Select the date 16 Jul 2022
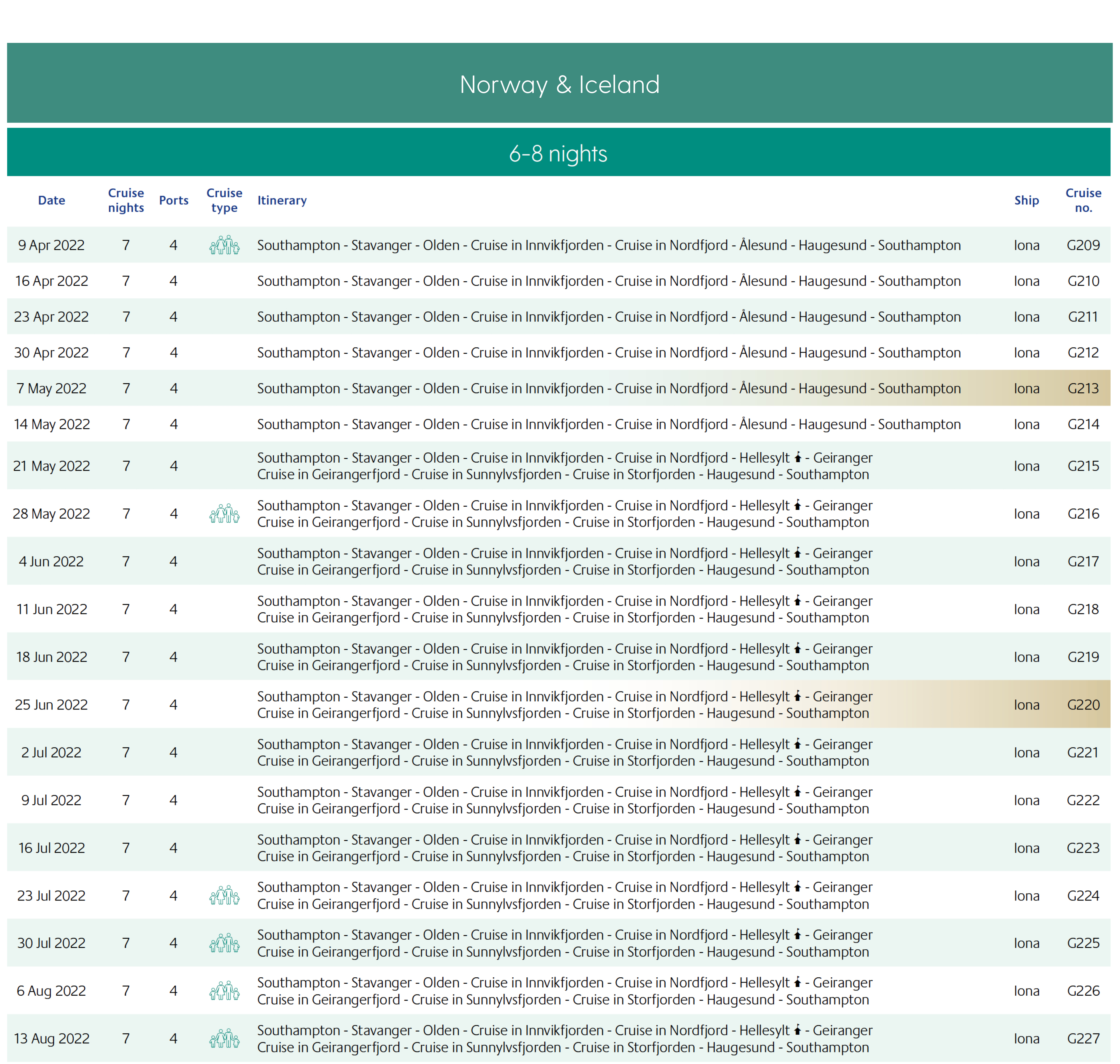 click(51, 848)
